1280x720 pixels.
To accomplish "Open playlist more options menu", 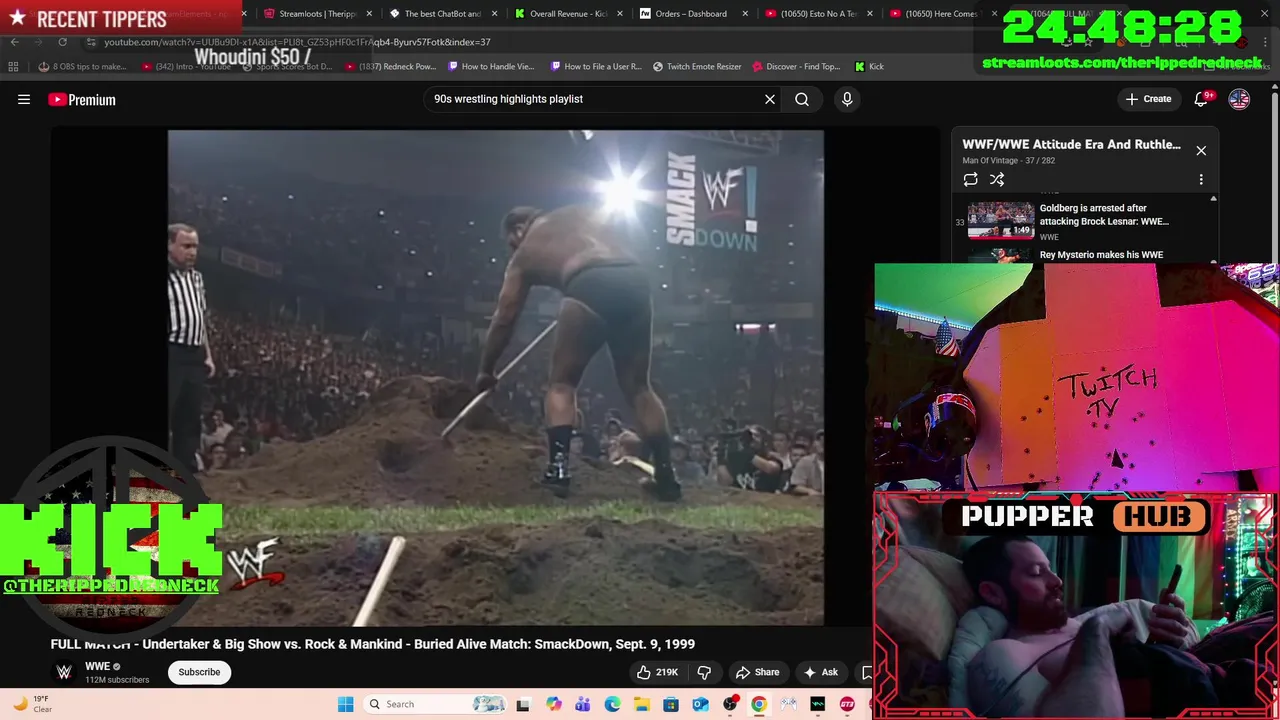I will click(1201, 180).
